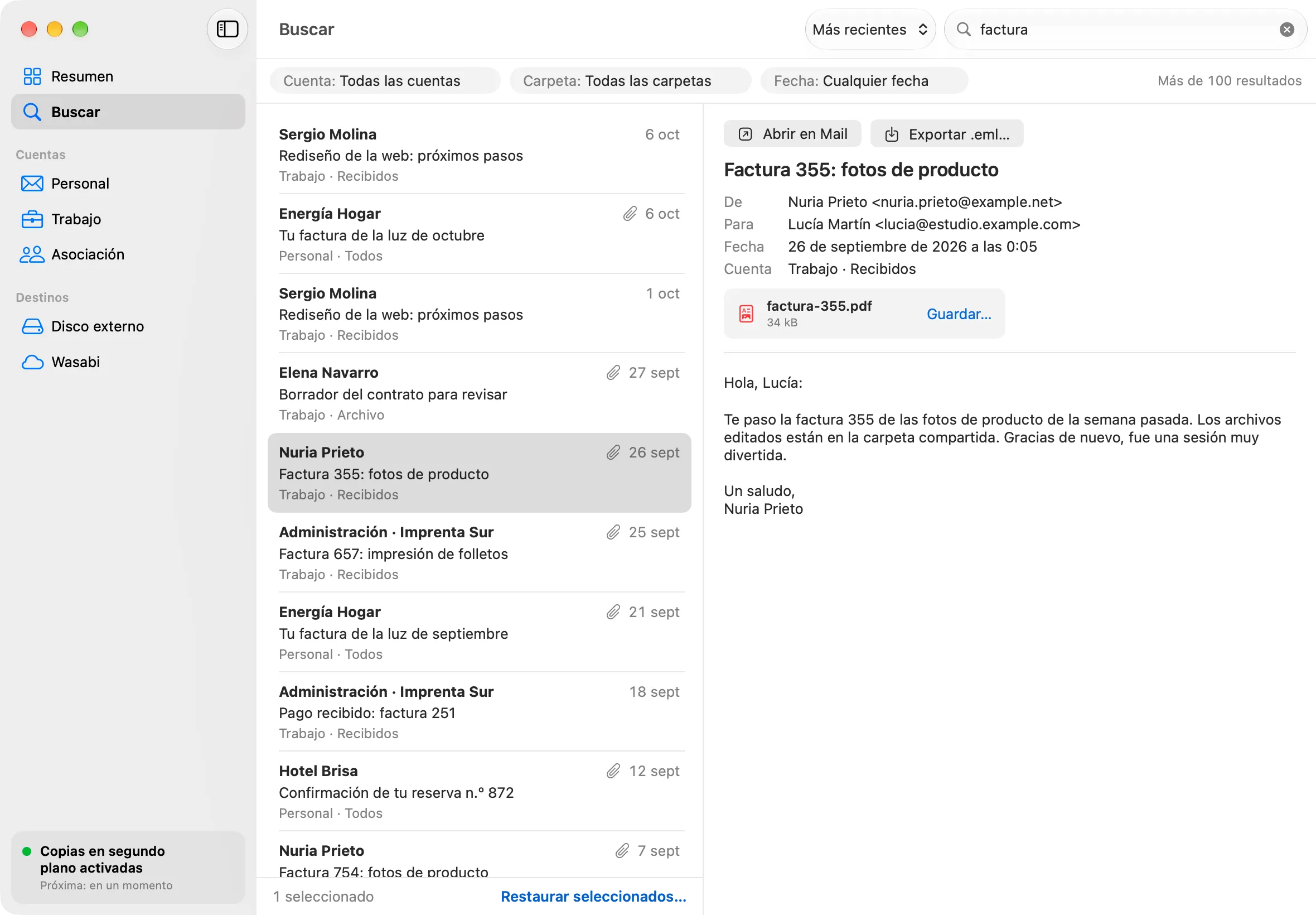Image resolution: width=1316 pixels, height=915 pixels.
Task: Select Pago recibido: factura 251 email
Action: pyautogui.click(x=479, y=712)
